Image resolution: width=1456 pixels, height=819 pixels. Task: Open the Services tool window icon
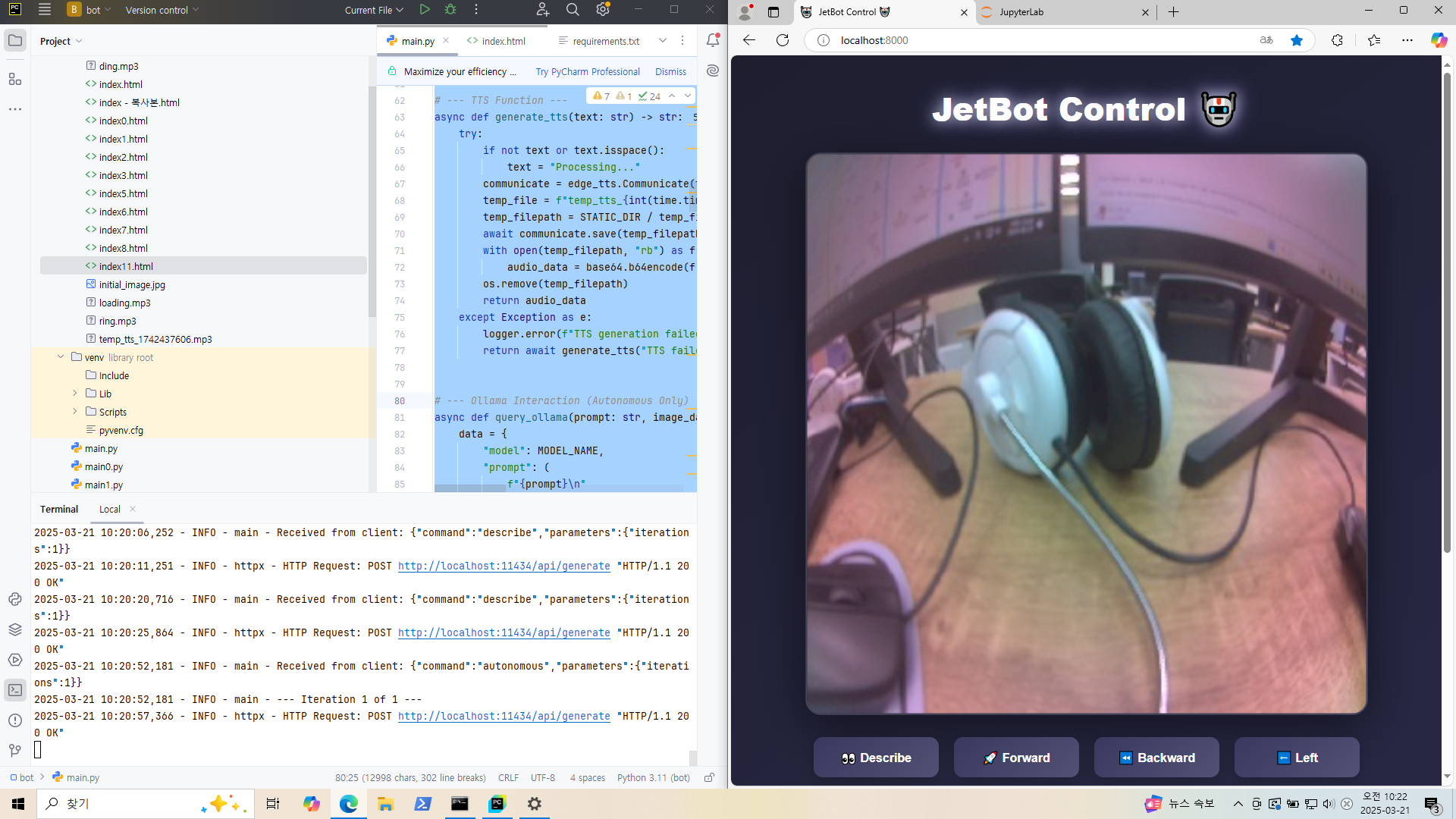click(15, 660)
